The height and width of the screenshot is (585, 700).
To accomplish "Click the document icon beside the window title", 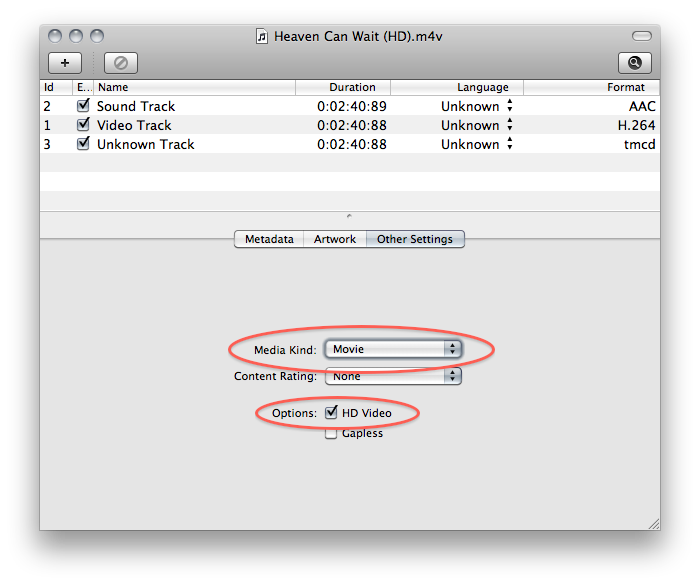I will pos(262,36).
